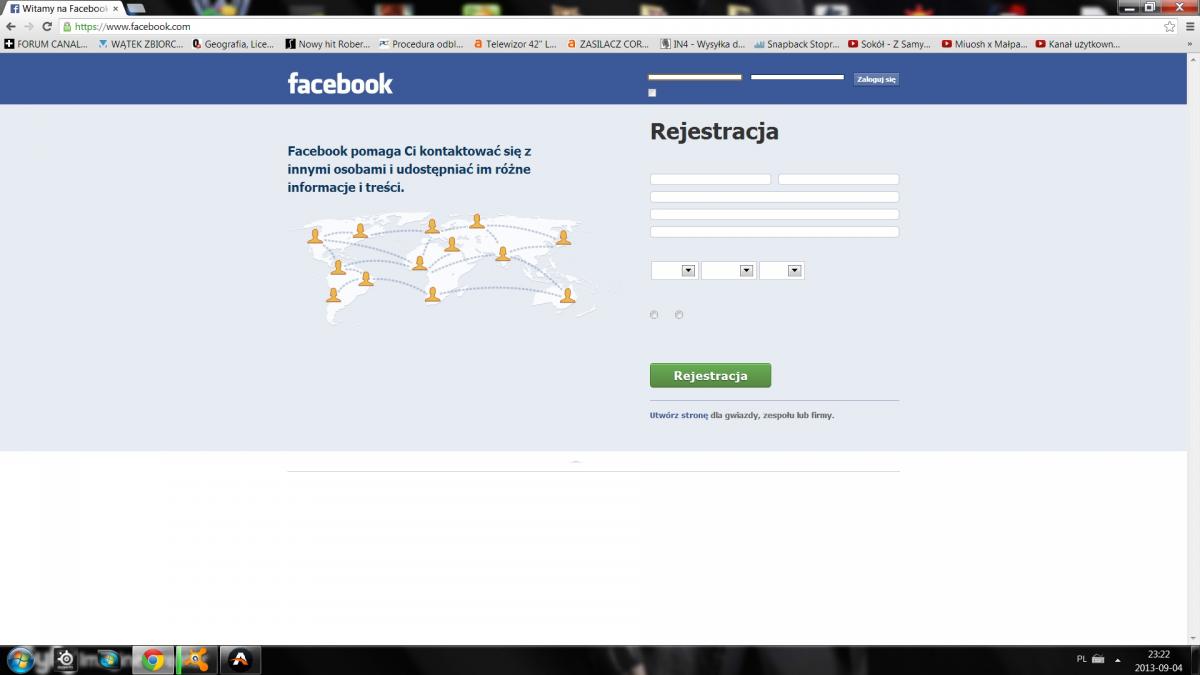Click the browser Forward arrow
The width and height of the screenshot is (1200, 675).
point(29,27)
